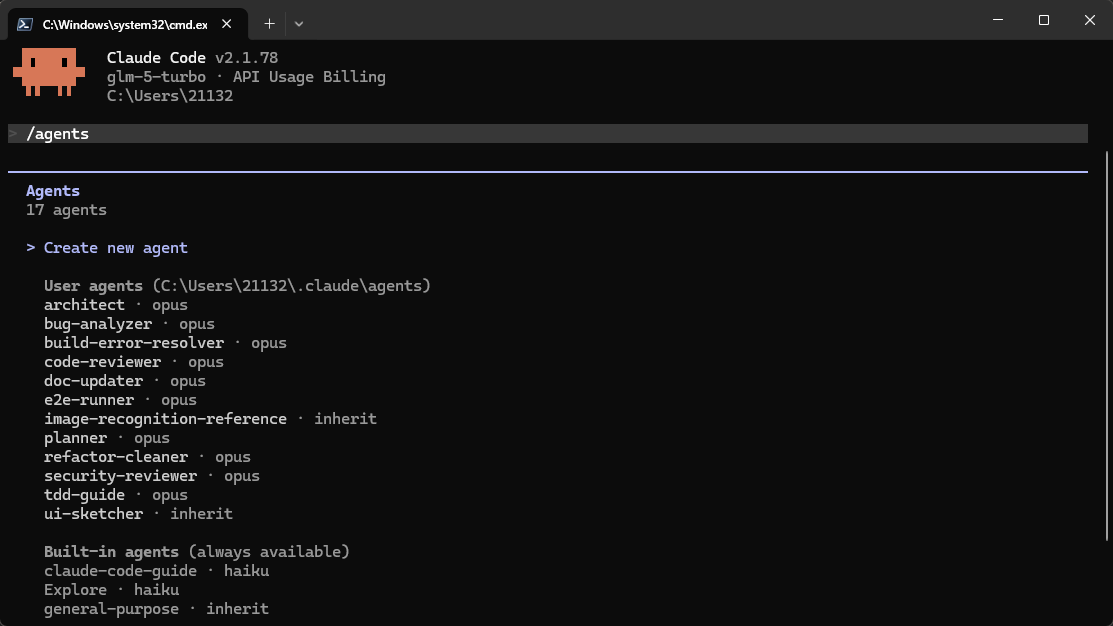Open a new terminal tab
This screenshot has height=626, width=1113.
click(x=269, y=24)
